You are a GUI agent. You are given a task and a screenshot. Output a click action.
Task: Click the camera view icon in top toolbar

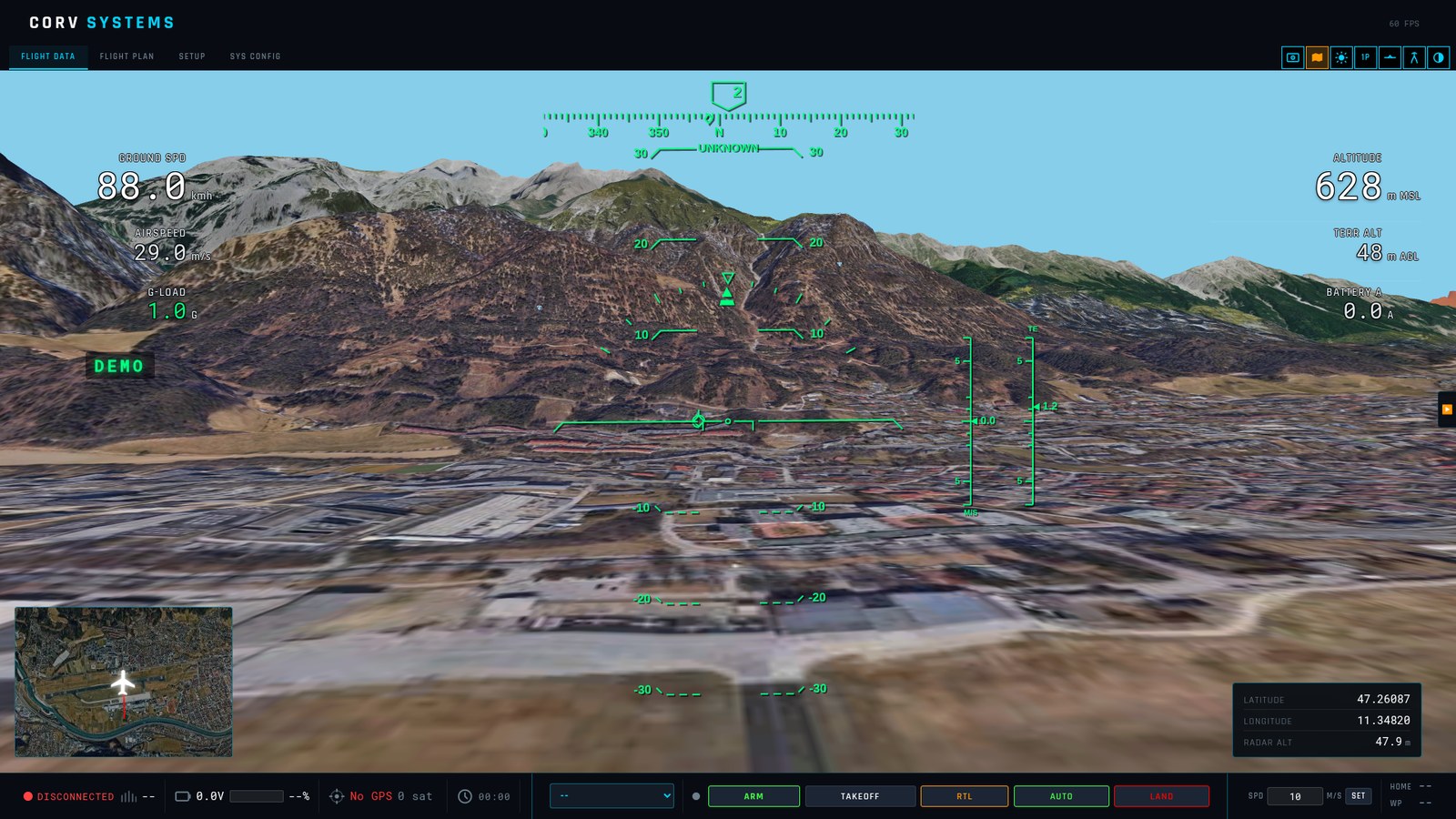pyautogui.click(x=1292, y=57)
